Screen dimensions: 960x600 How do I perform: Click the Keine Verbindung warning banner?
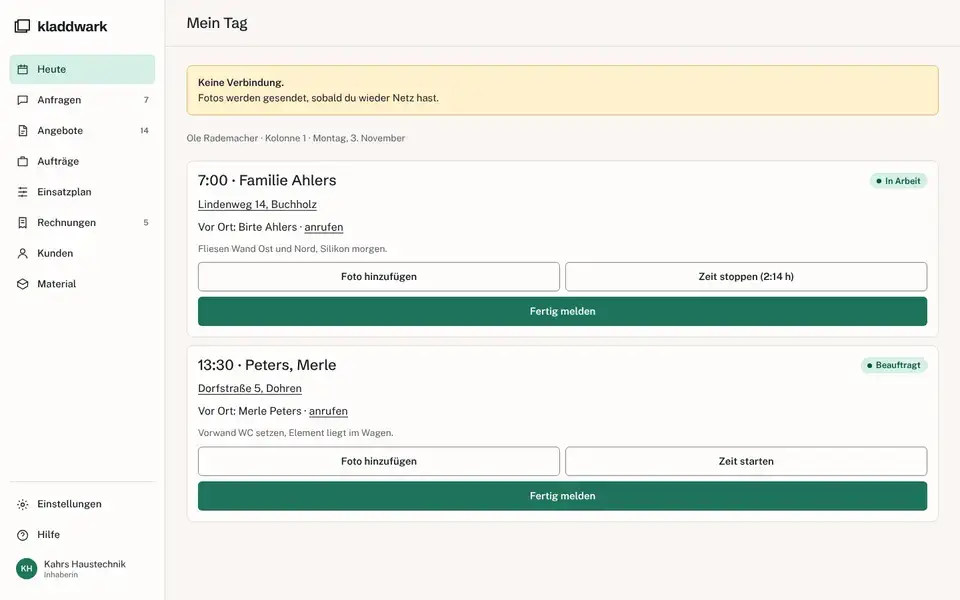point(562,90)
